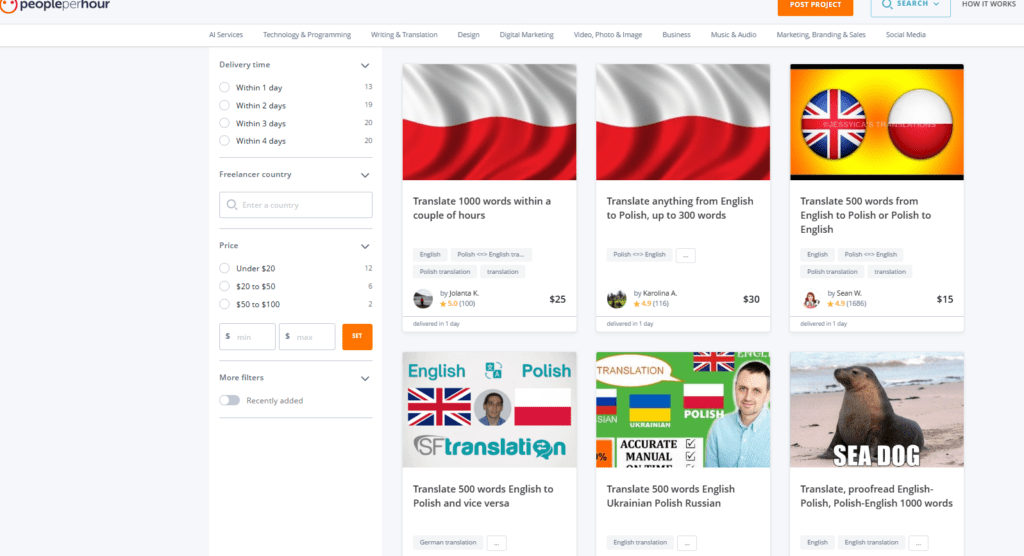Click ellipsis tag button on Karolina's listing
Viewport: 1024px width, 556px height.
click(685, 255)
